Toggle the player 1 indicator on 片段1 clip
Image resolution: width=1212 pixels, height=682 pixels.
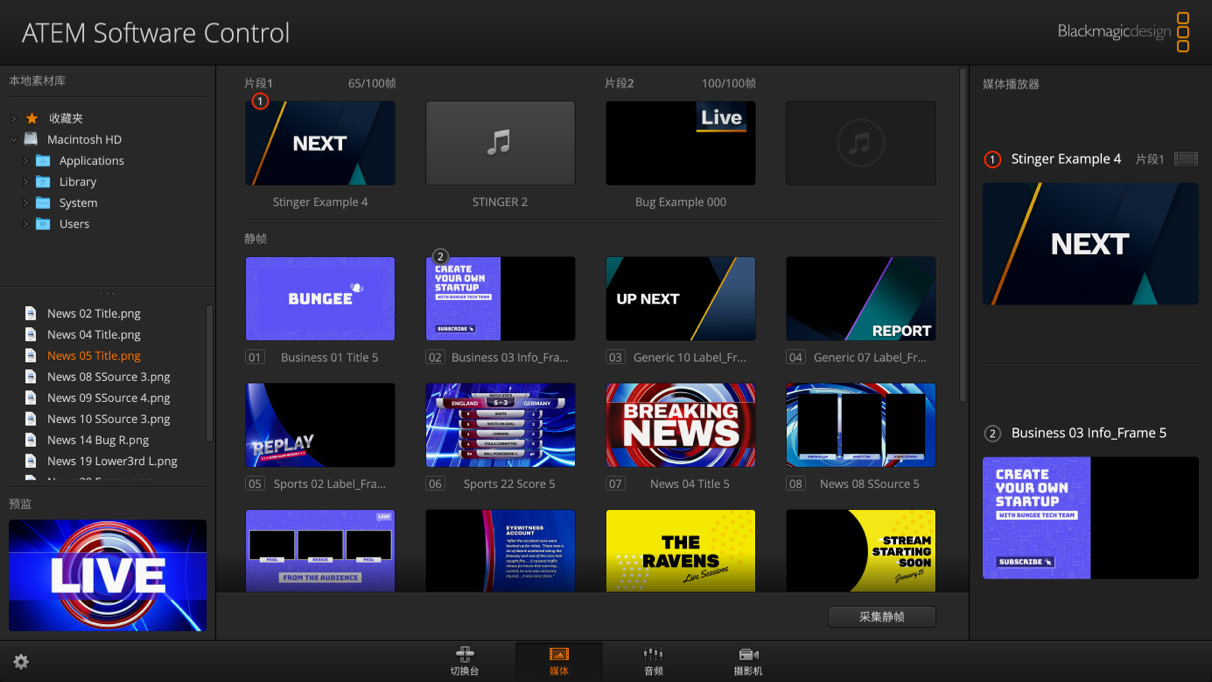(261, 100)
